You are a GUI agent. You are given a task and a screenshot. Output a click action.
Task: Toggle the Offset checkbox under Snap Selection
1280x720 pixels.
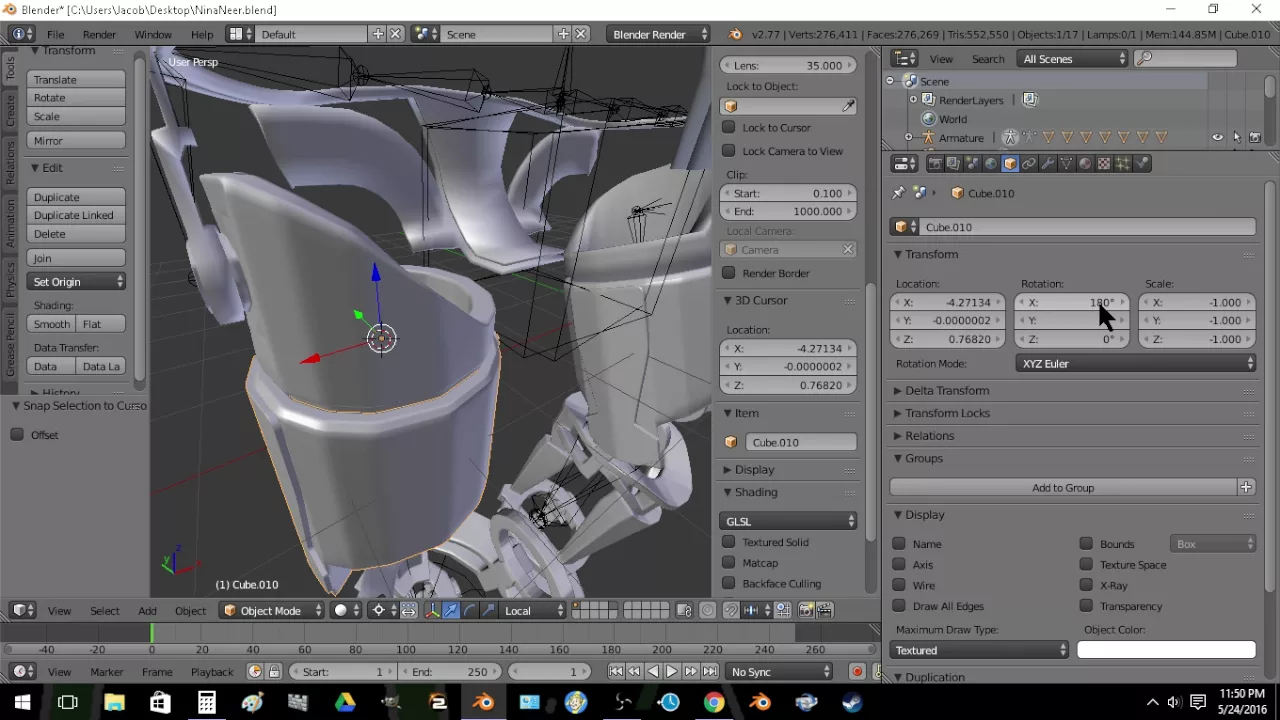pyautogui.click(x=17, y=435)
